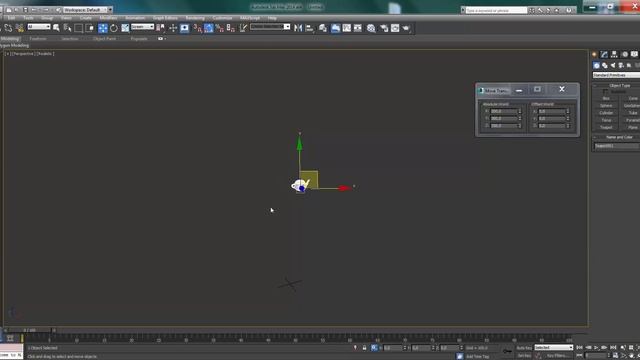Choose Select and Manipulate tool
This screenshot has width=640, height=360.
click(173, 28)
